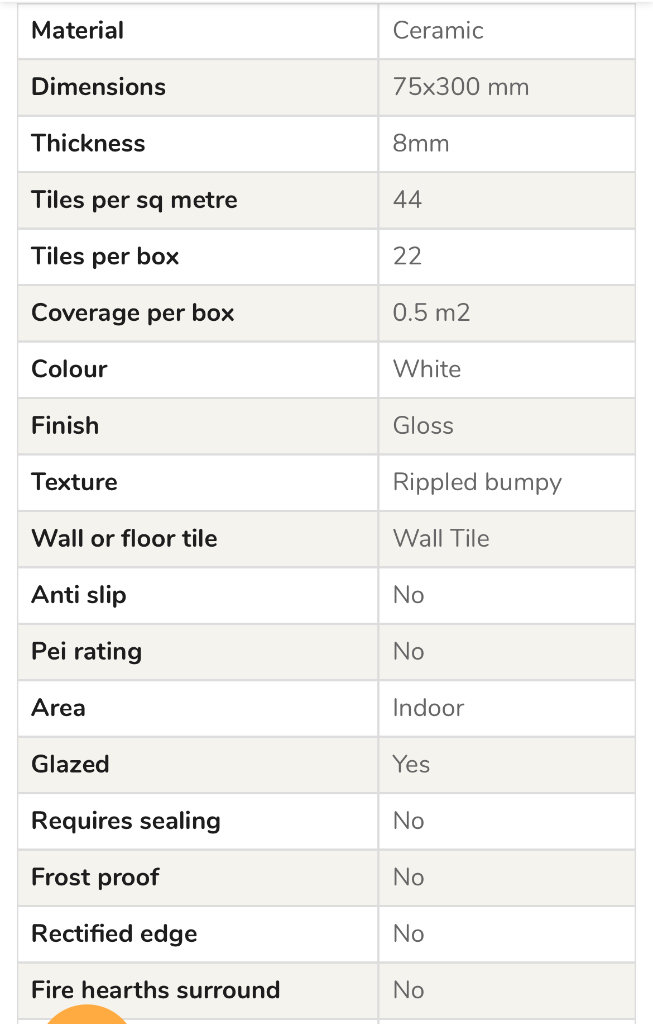
Task: Click the Area value Indoor
Action: [x=428, y=707]
